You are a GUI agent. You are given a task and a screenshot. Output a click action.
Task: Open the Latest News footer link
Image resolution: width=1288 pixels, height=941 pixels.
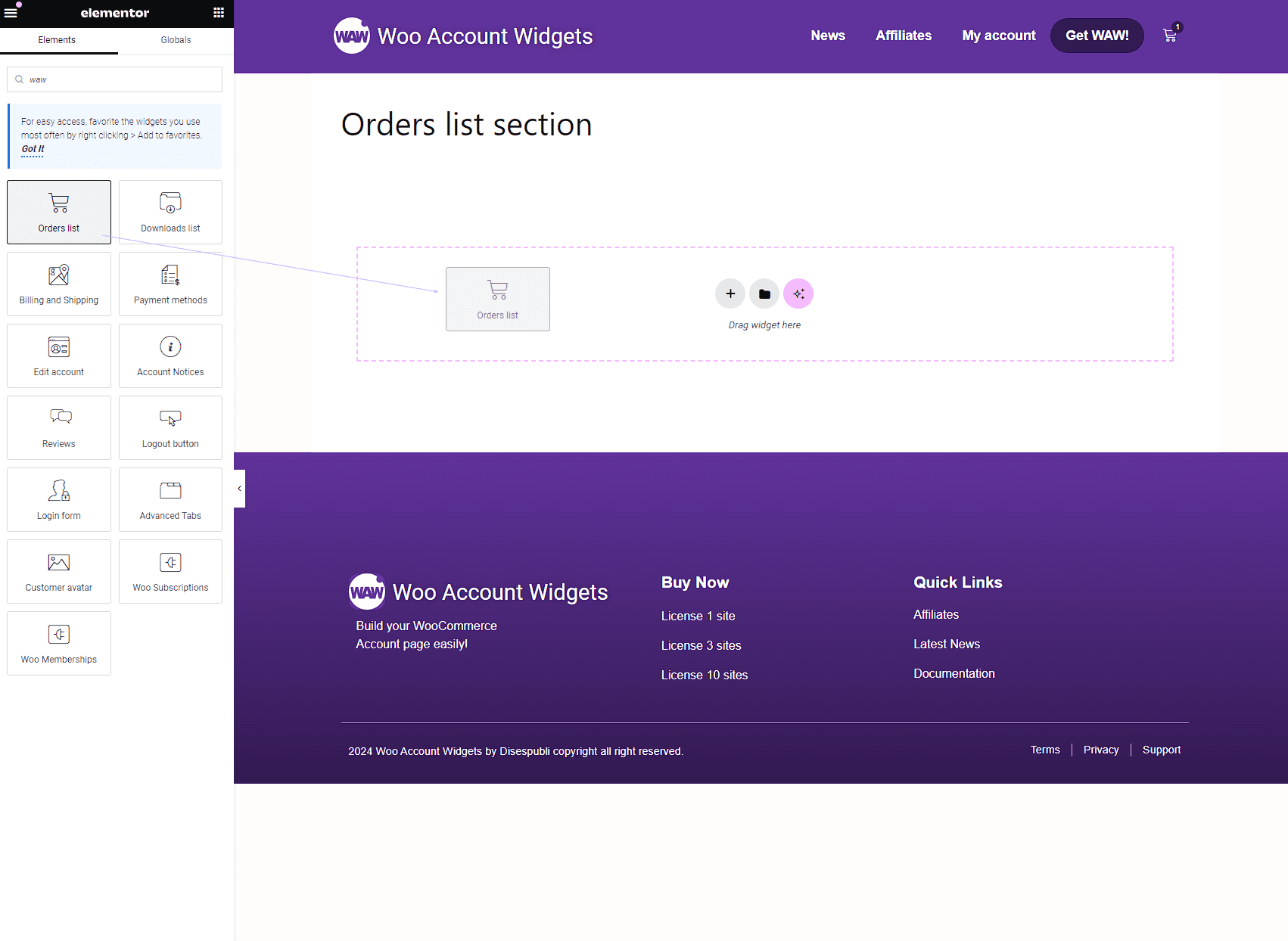947,644
